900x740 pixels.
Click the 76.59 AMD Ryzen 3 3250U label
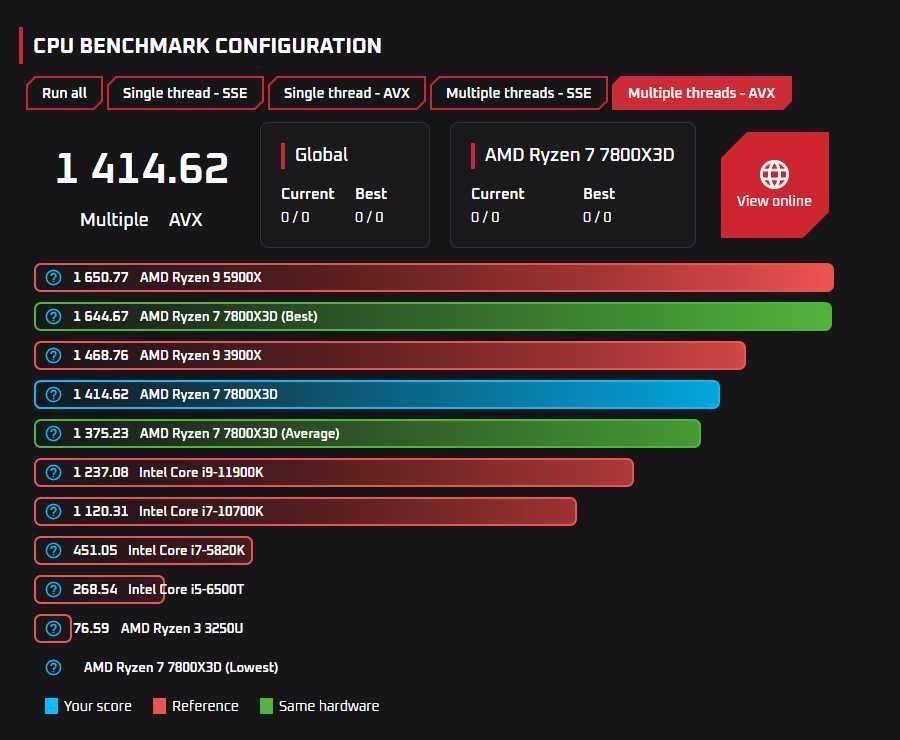point(158,629)
